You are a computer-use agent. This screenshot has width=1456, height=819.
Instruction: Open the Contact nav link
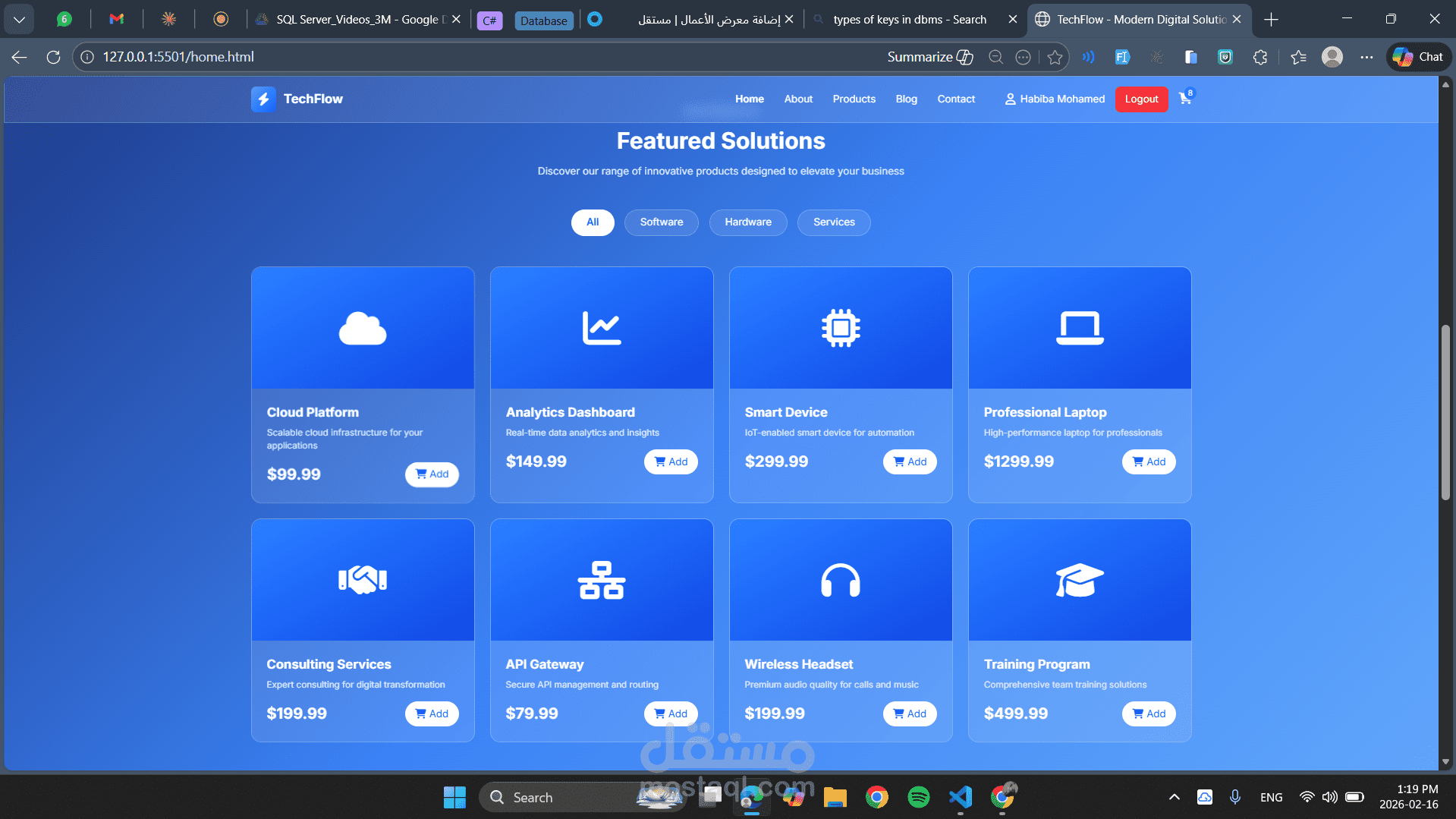click(956, 99)
